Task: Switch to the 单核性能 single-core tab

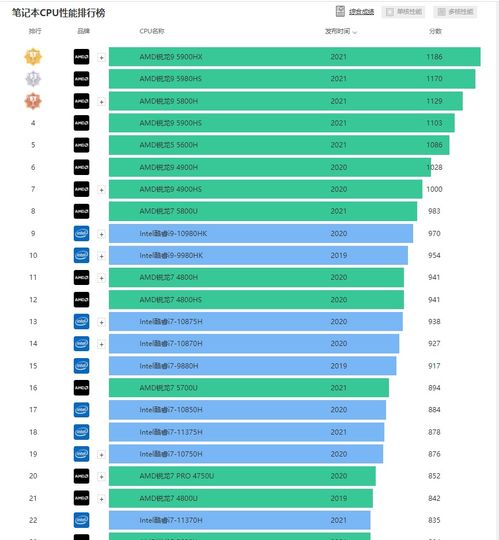Action: [x=403, y=12]
